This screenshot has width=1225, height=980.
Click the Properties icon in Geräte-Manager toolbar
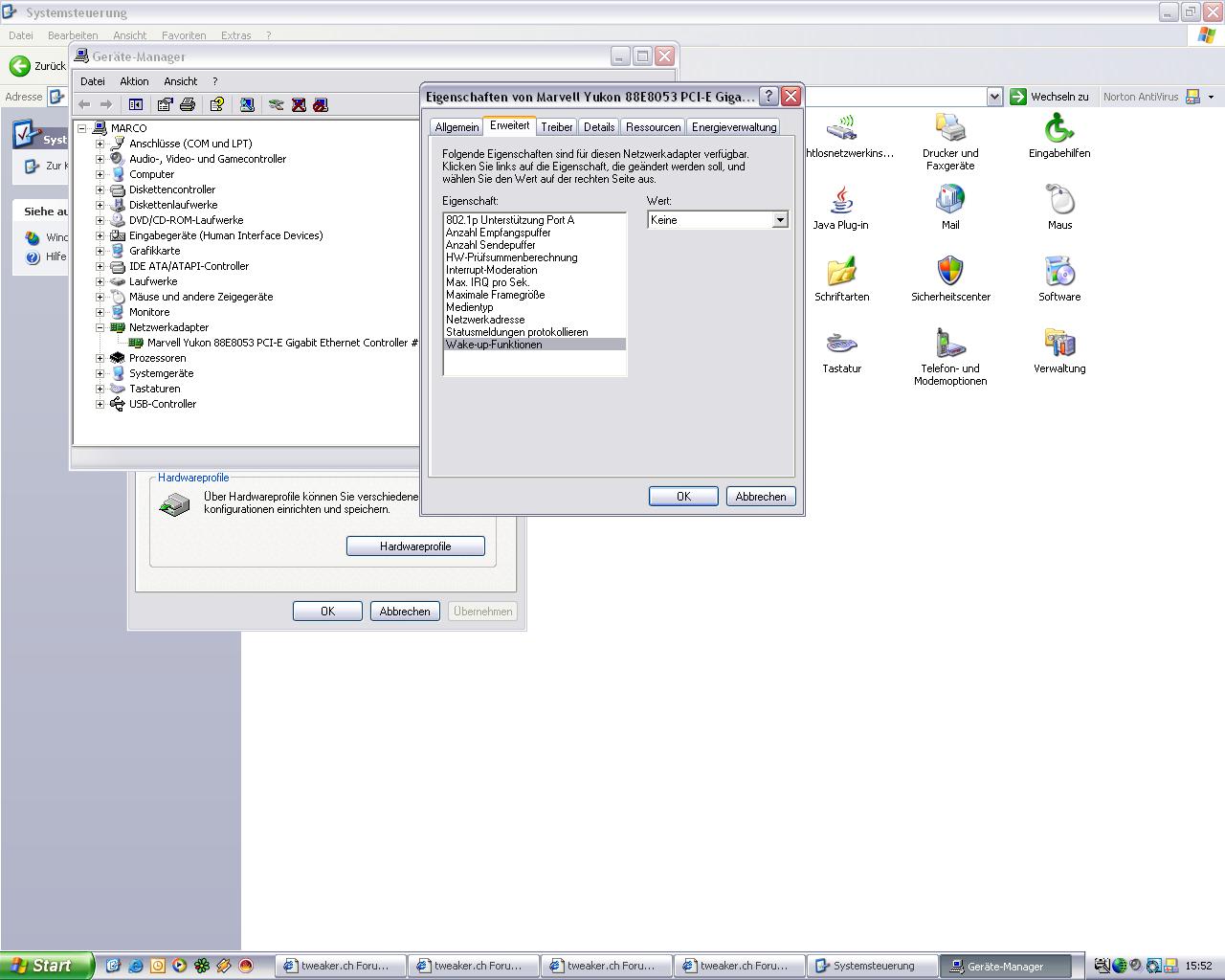point(165,104)
